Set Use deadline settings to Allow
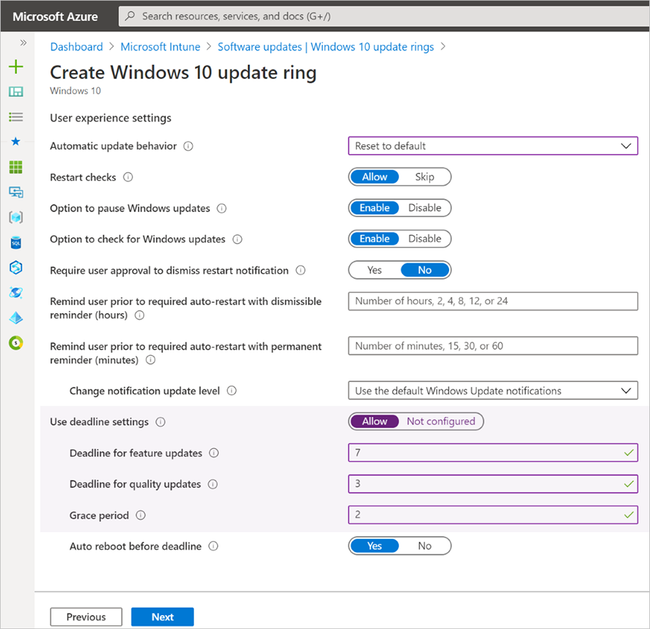This screenshot has width=650, height=629. tap(375, 421)
